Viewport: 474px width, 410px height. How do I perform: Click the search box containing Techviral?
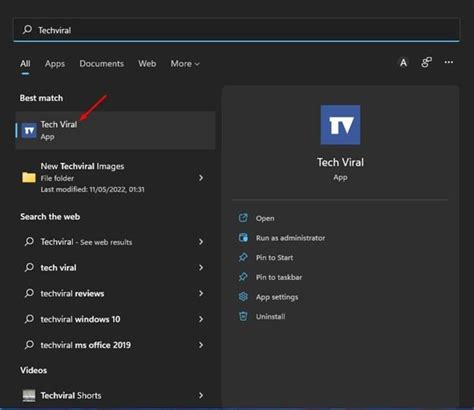point(236,30)
